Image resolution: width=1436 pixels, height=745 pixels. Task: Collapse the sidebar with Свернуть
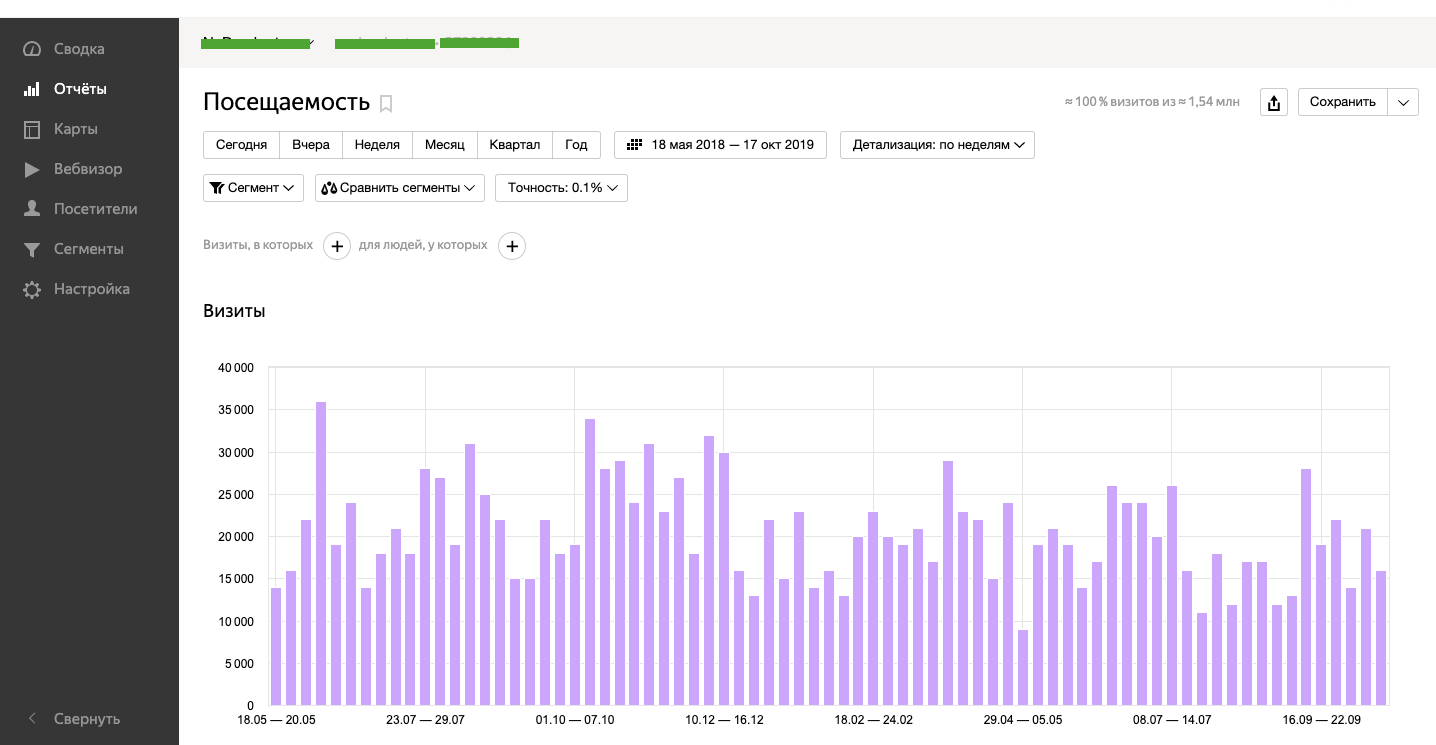pyautogui.click(x=74, y=718)
